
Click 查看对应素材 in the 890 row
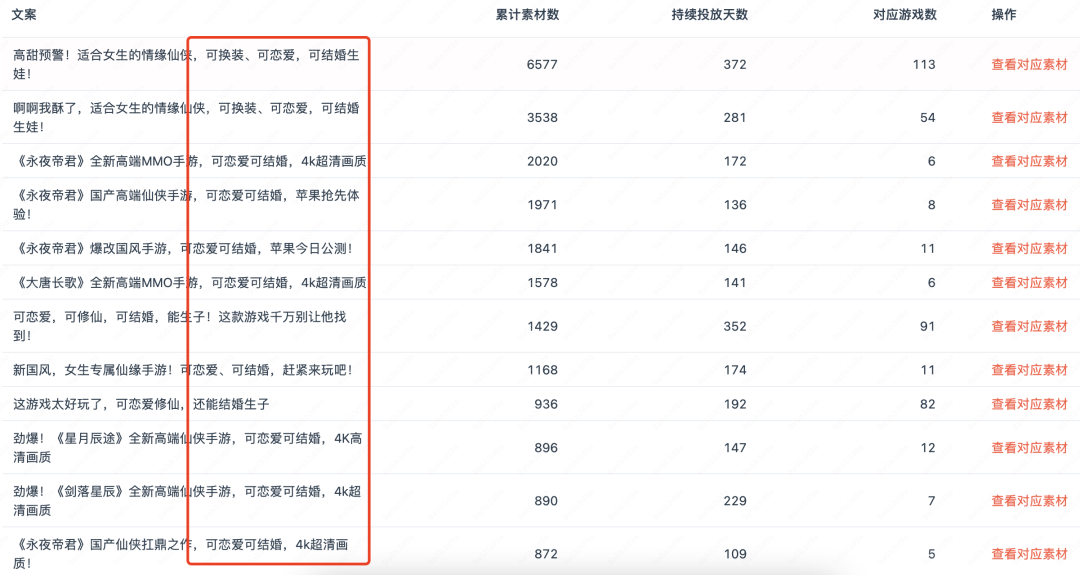click(1029, 501)
